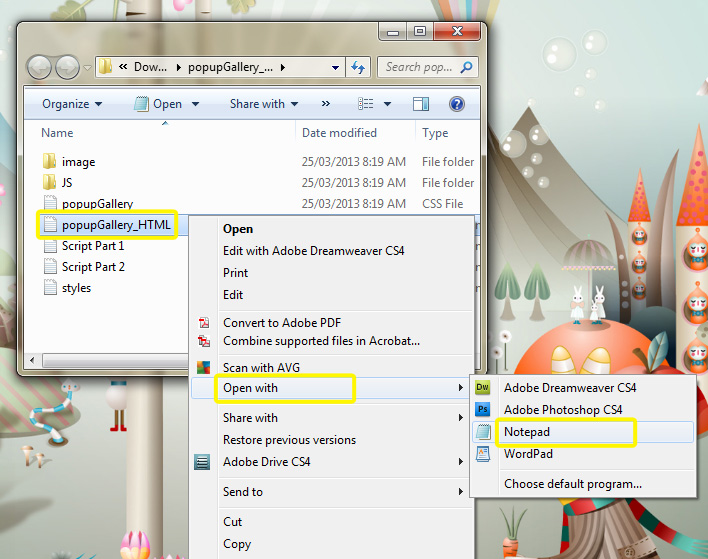Click the Open button in the toolbar
The image size is (708, 559).
point(158,104)
